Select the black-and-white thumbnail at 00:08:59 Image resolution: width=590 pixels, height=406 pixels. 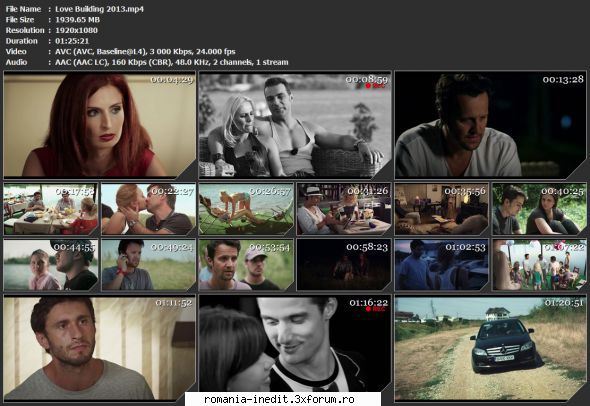pyautogui.click(x=295, y=125)
